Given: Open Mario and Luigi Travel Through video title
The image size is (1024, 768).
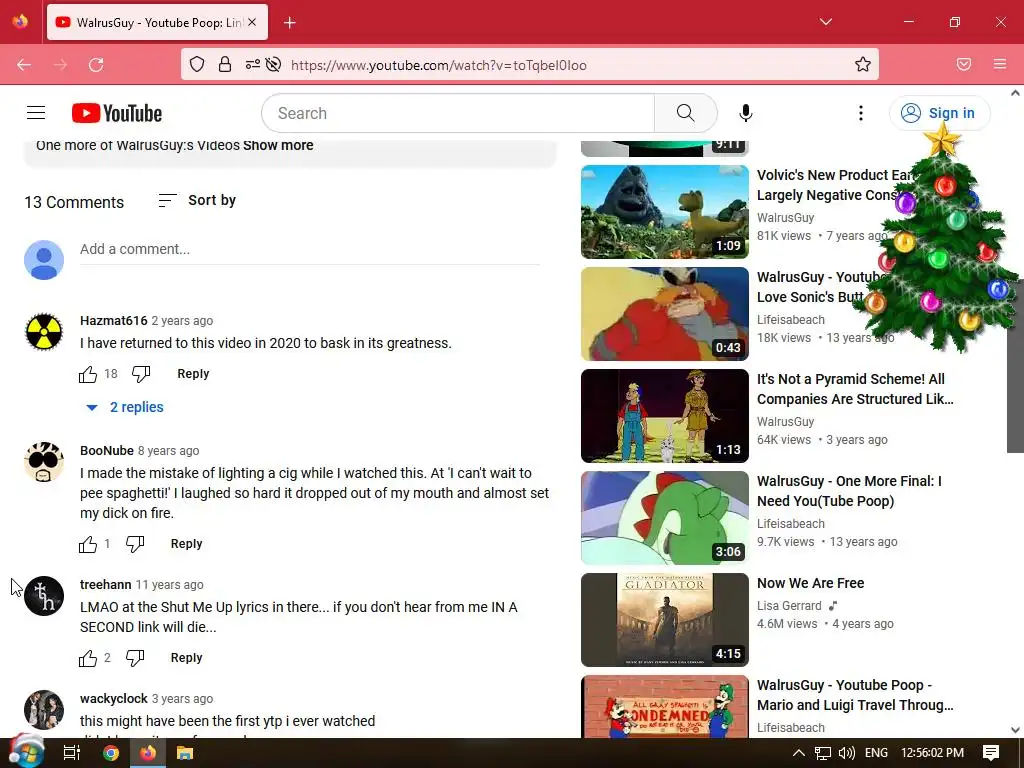Looking at the screenshot, I should [x=855, y=696].
